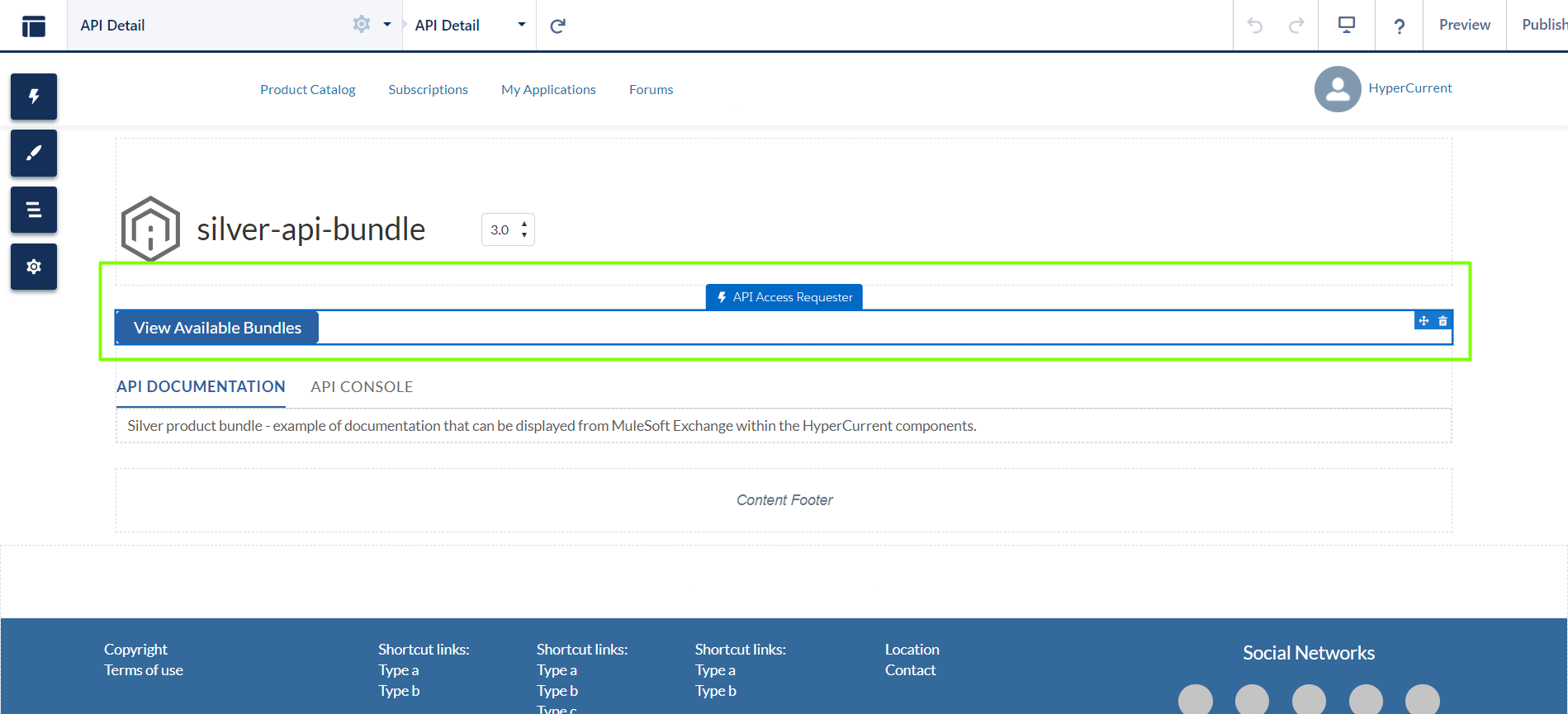Delete the API Access Requester component
Image resolution: width=1568 pixels, height=714 pixels.
1442,321
